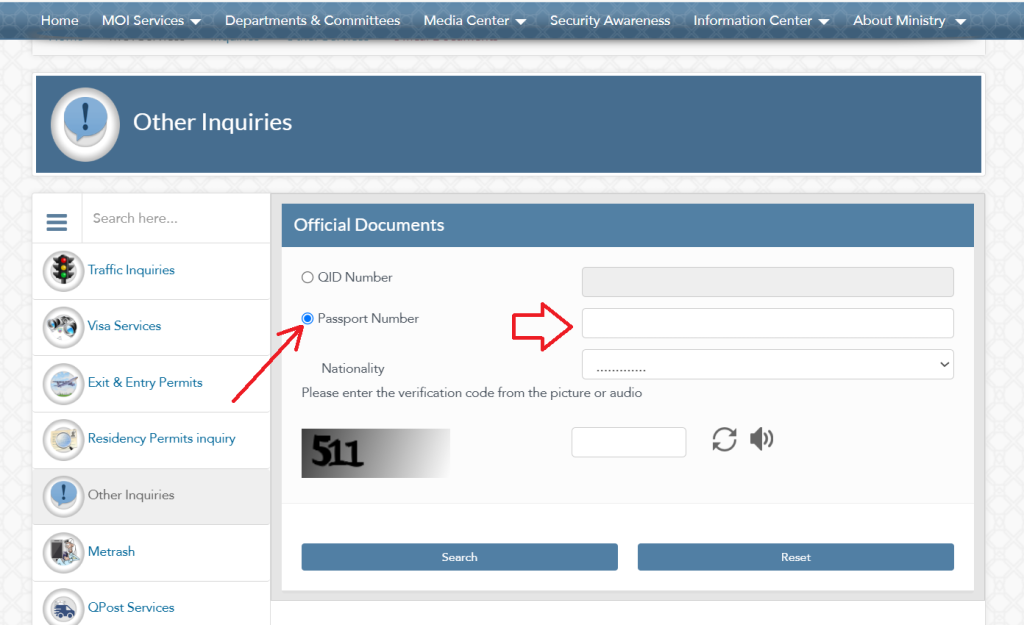The image size is (1024, 625).
Task: Expand the MOI Services menu
Action: click(x=151, y=20)
